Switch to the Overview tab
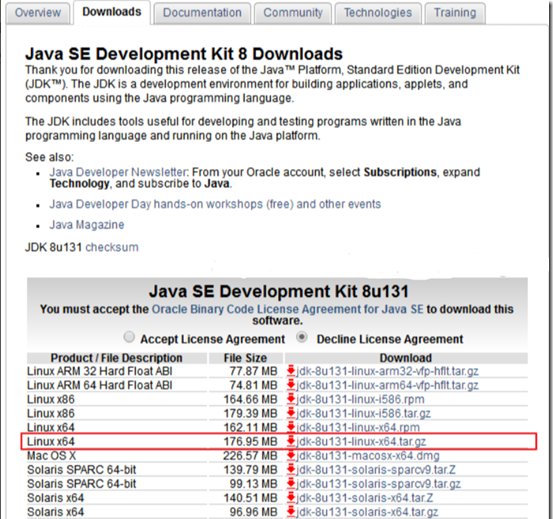The height and width of the screenshot is (519, 553). pos(38,13)
